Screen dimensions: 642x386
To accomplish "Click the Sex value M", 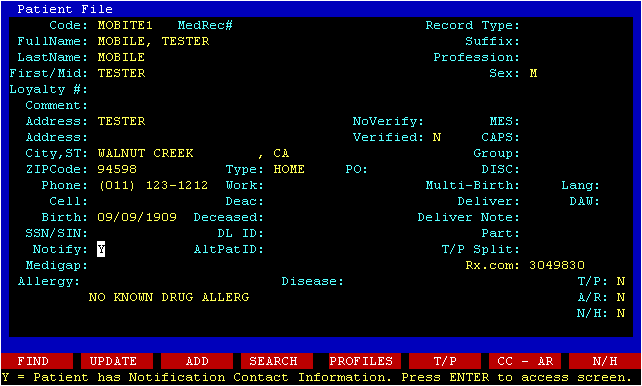I will (533, 73).
